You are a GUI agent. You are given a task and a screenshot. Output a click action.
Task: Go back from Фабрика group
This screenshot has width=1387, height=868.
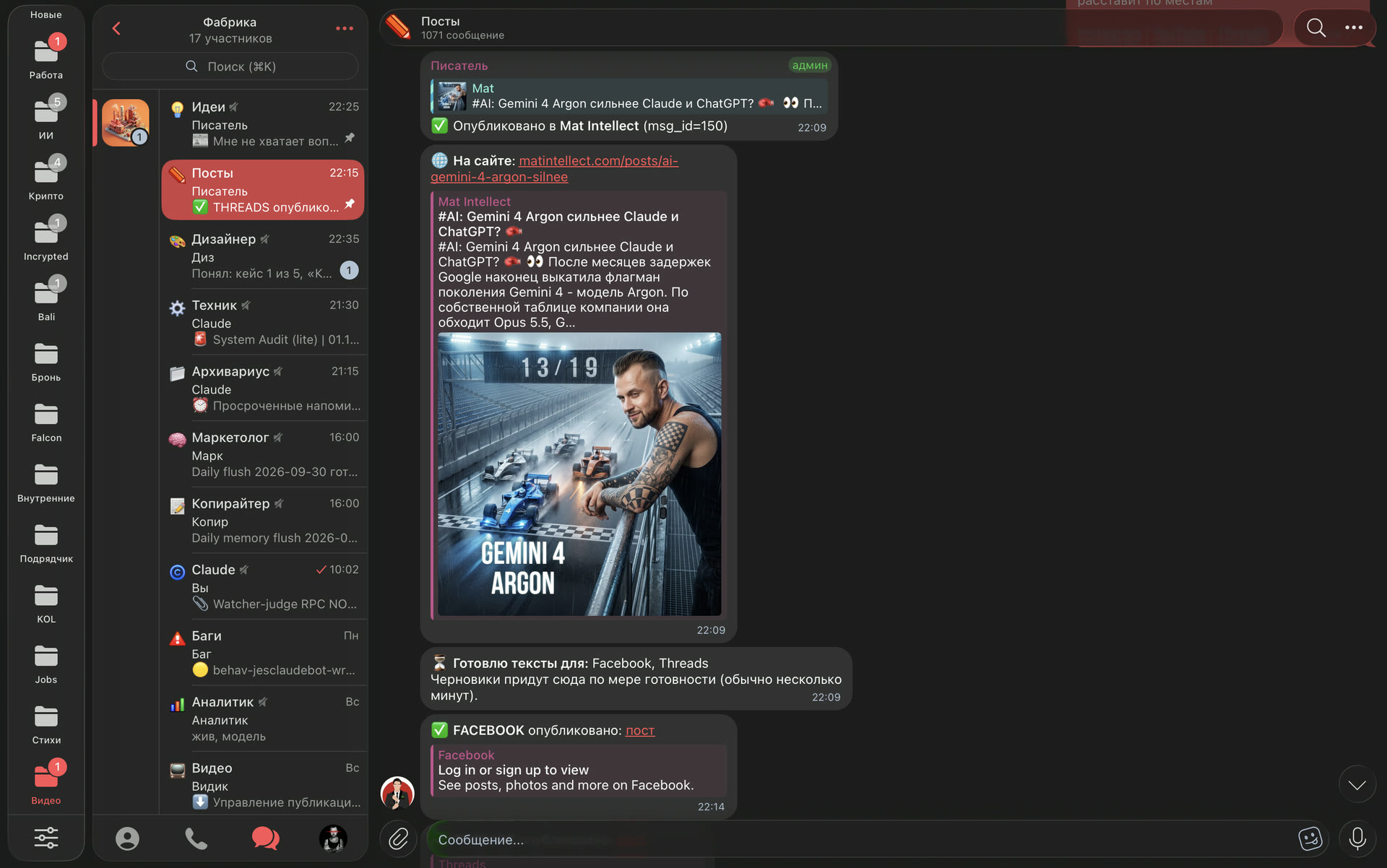click(116, 28)
